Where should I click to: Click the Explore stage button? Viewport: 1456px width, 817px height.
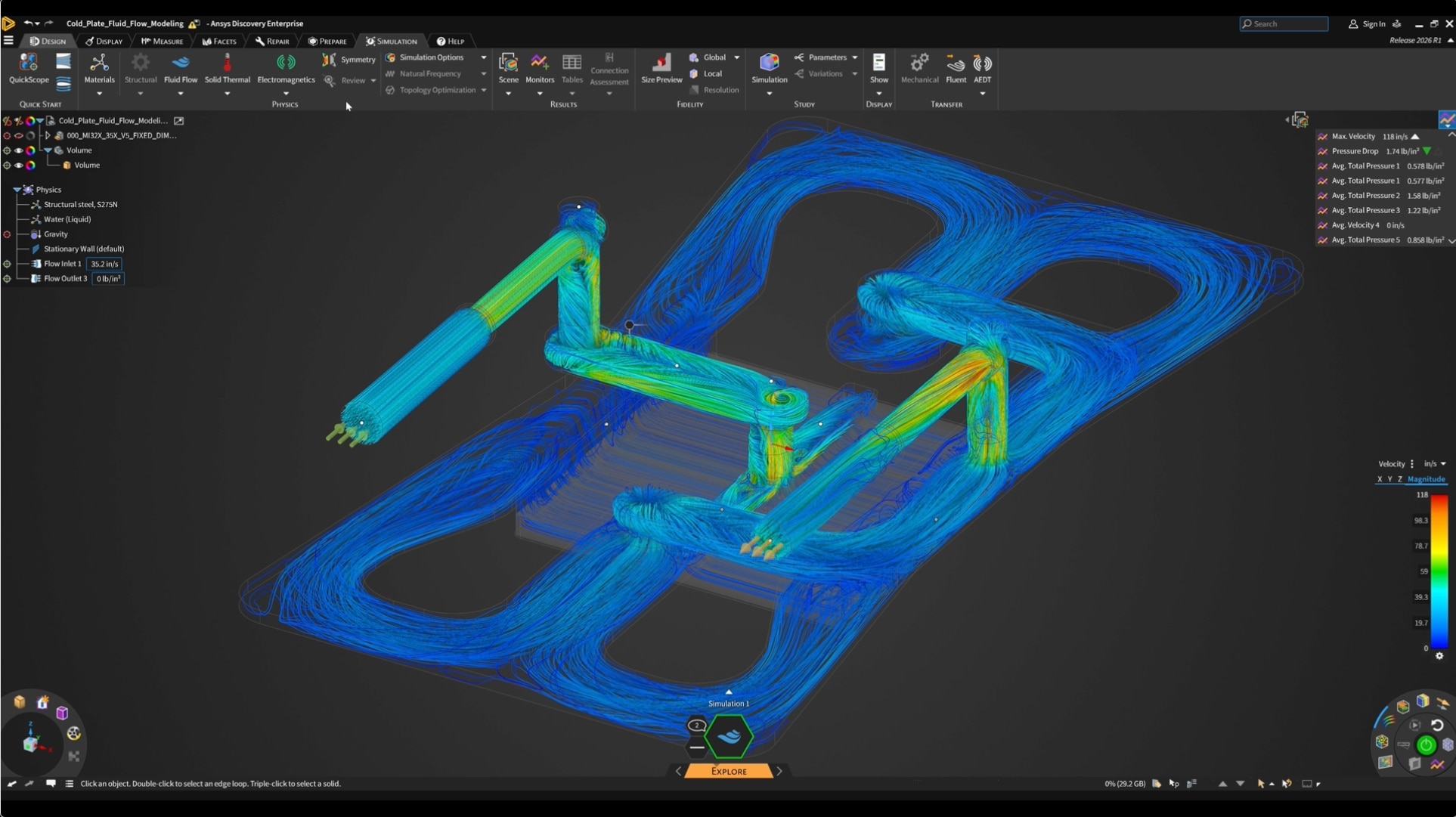(x=729, y=772)
